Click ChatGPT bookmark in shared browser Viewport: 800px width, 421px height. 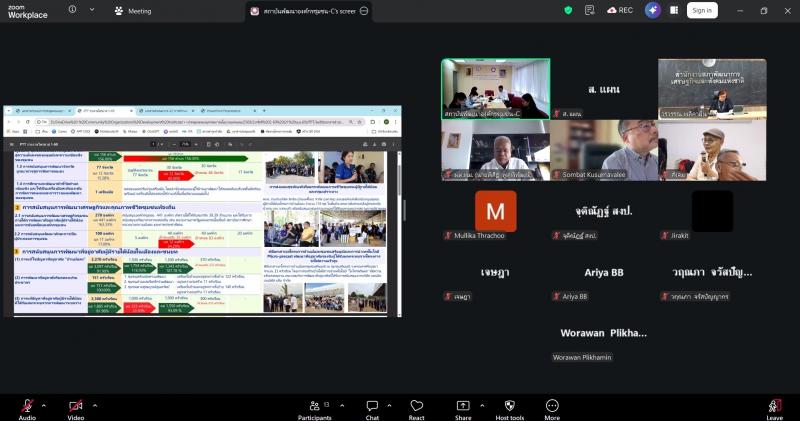[x=151, y=132]
